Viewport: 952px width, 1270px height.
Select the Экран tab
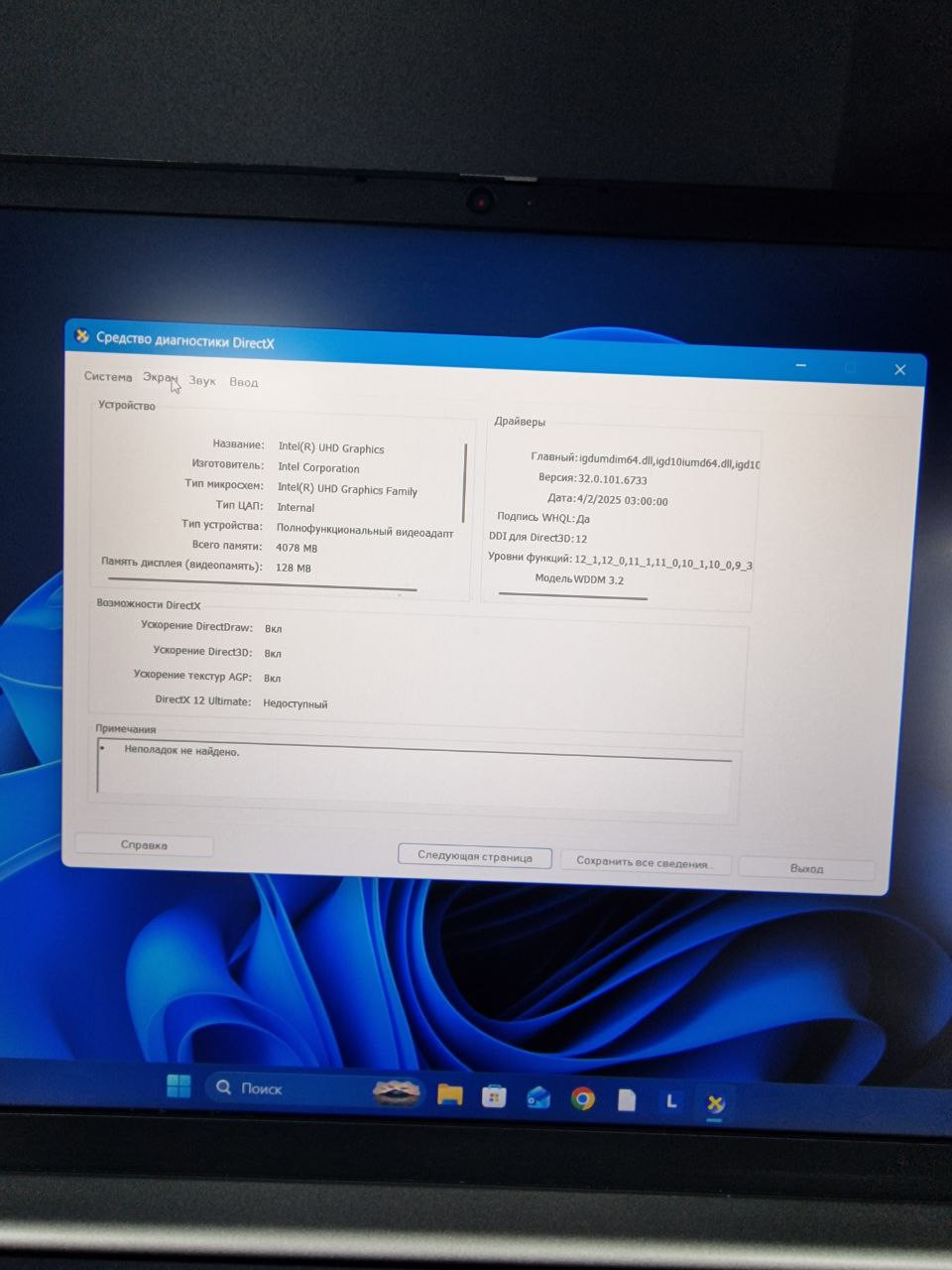(x=159, y=378)
